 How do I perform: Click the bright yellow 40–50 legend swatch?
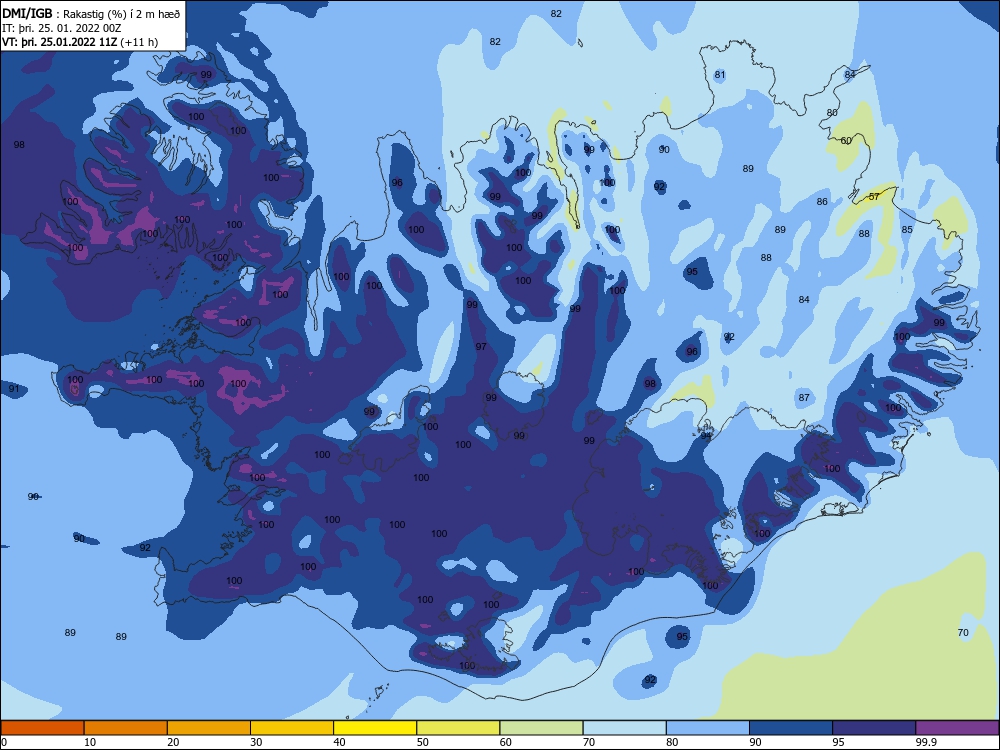(x=375, y=728)
